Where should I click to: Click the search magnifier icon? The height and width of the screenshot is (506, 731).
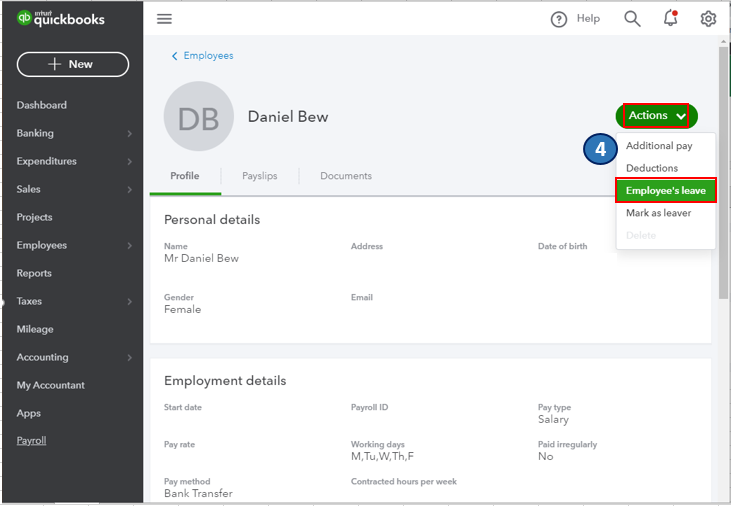tap(632, 19)
